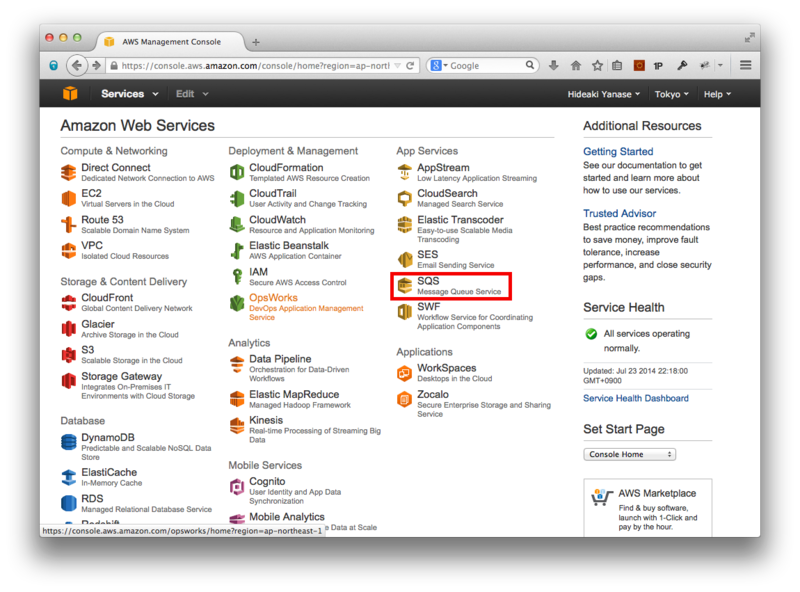The image size is (800, 592).
Task: Open the Data Pipeline icon
Action: click(x=237, y=364)
